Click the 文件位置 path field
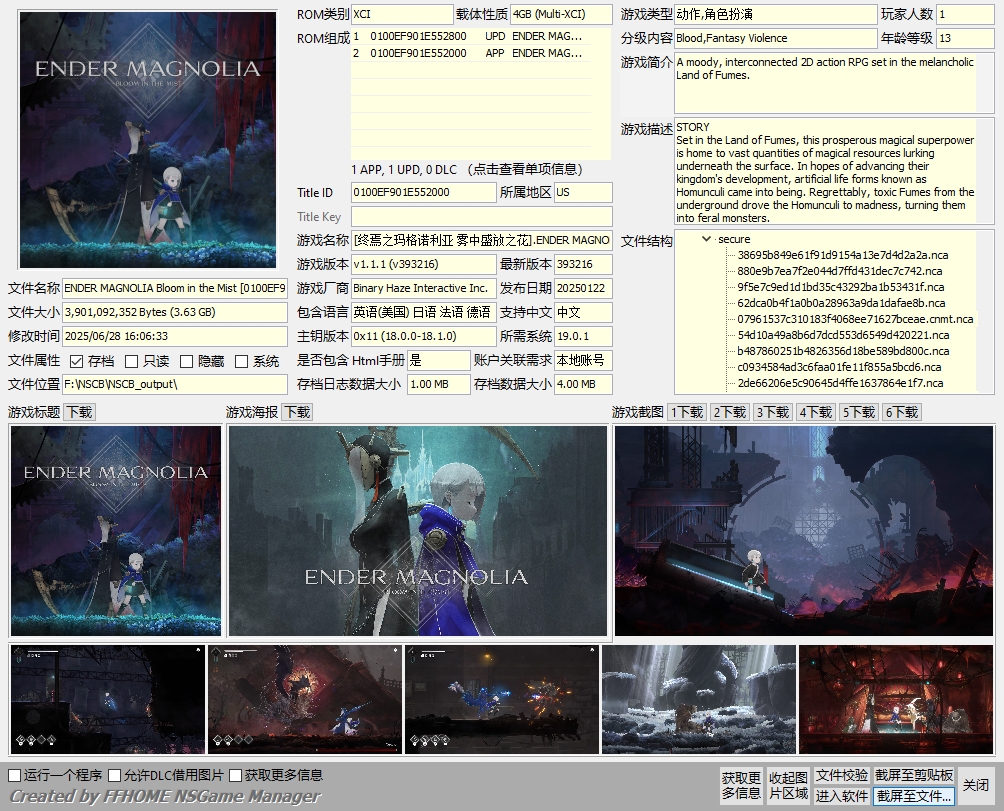 point(175,385)
